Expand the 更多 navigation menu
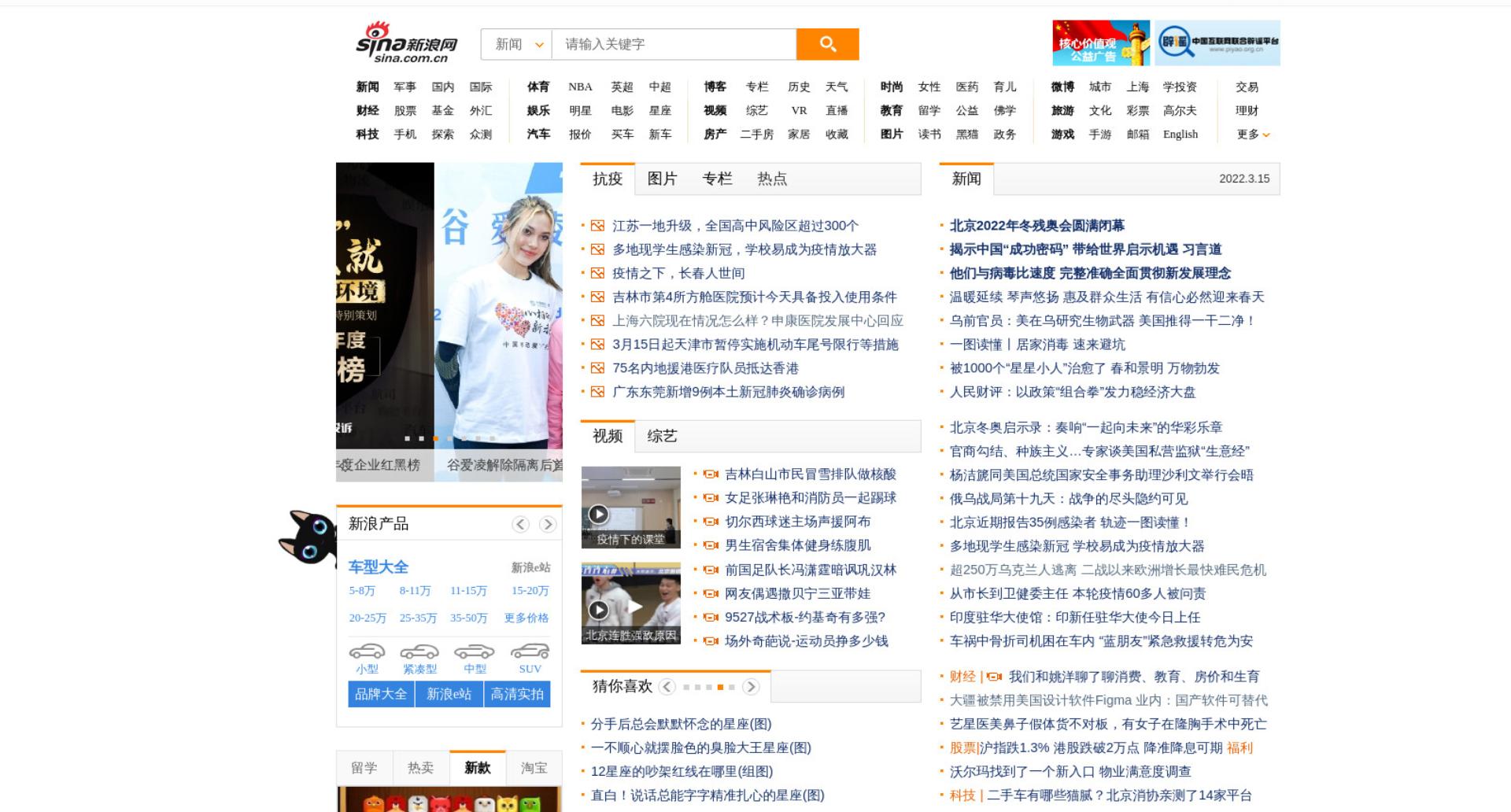Viewport: 1511px width, 812px height. [1253, 135]
